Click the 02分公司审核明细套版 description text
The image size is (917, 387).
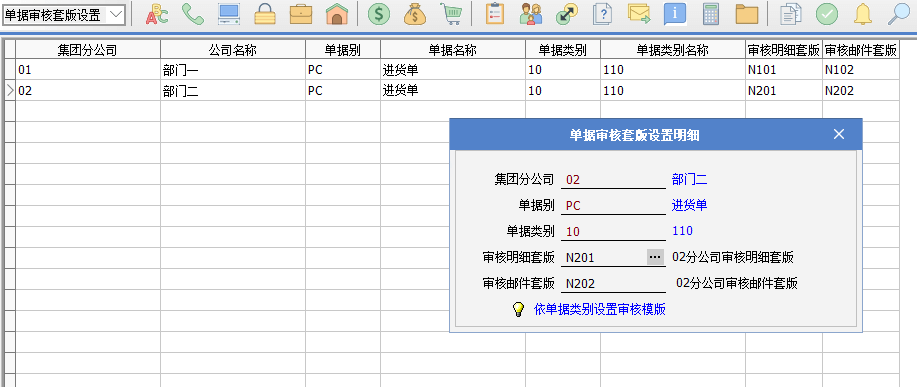tap(733, 257)
